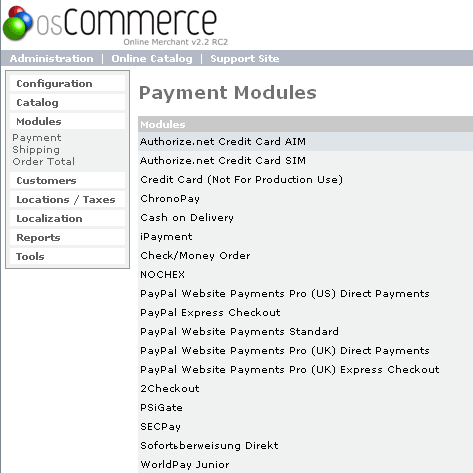Visit the Support Site link
473x473 pixels.
(245, 59)
